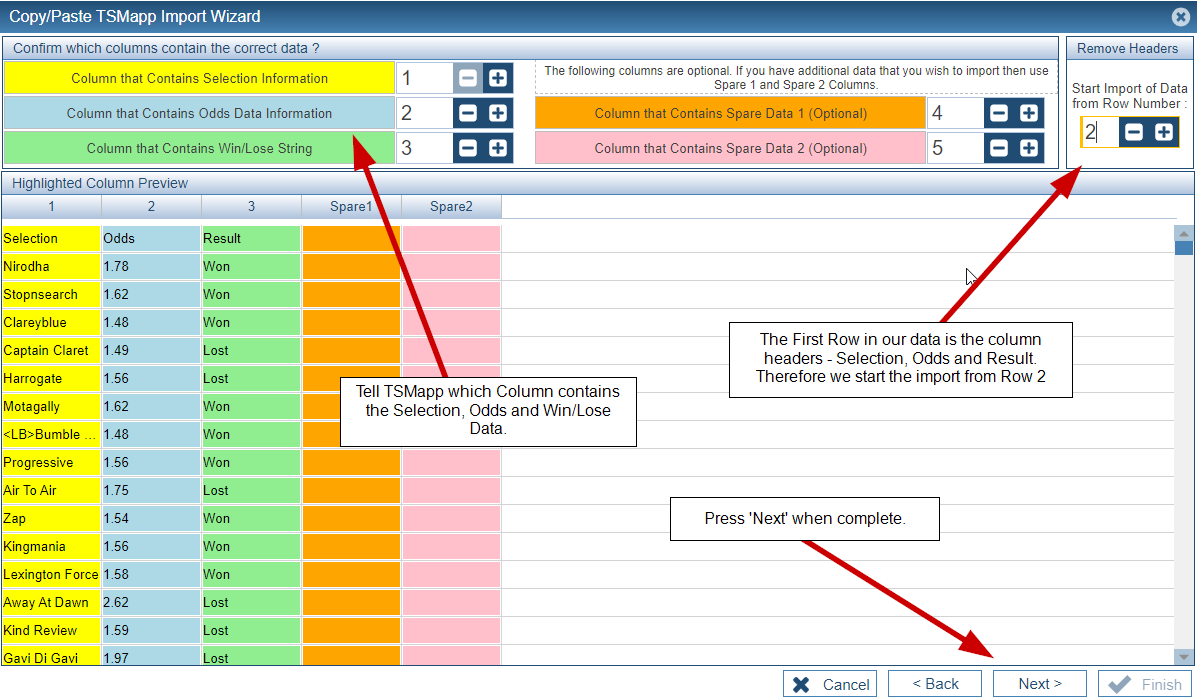Click the Cancel button
1197x700 pixels.
click(x=830, y=684)
